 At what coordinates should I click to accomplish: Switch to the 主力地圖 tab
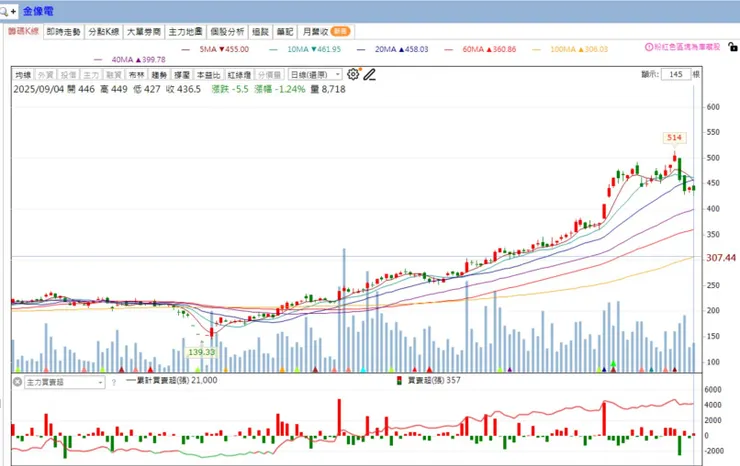185,32
